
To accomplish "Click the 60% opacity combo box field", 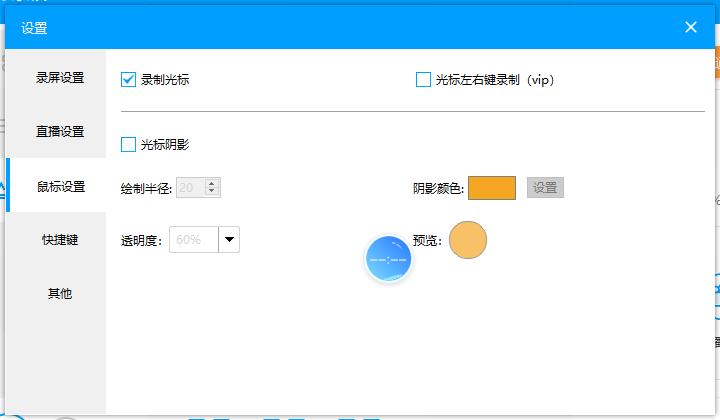I will pyautogui.click(x=194, y=239).
